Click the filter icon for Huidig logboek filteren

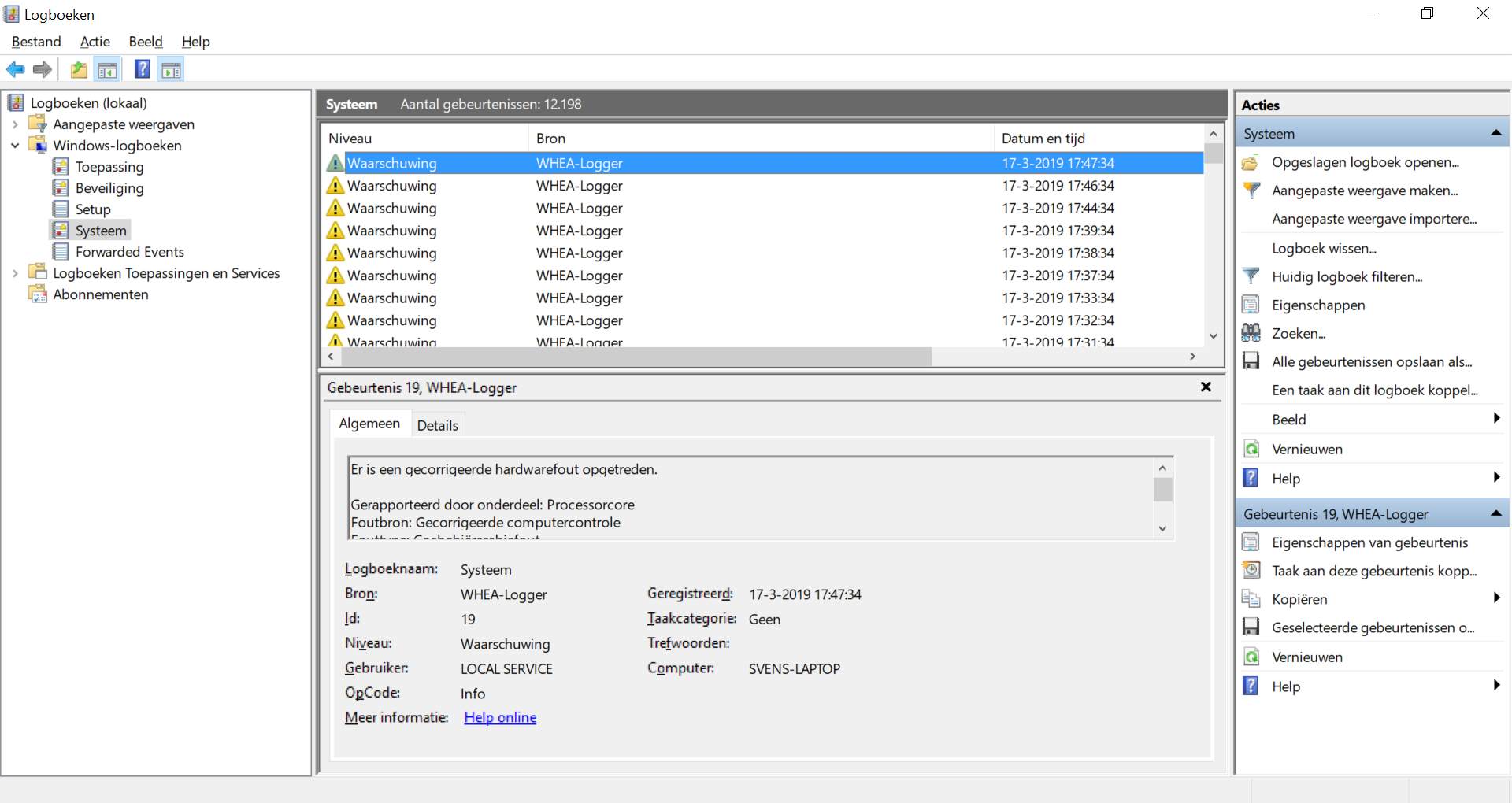click(1251, 276)
